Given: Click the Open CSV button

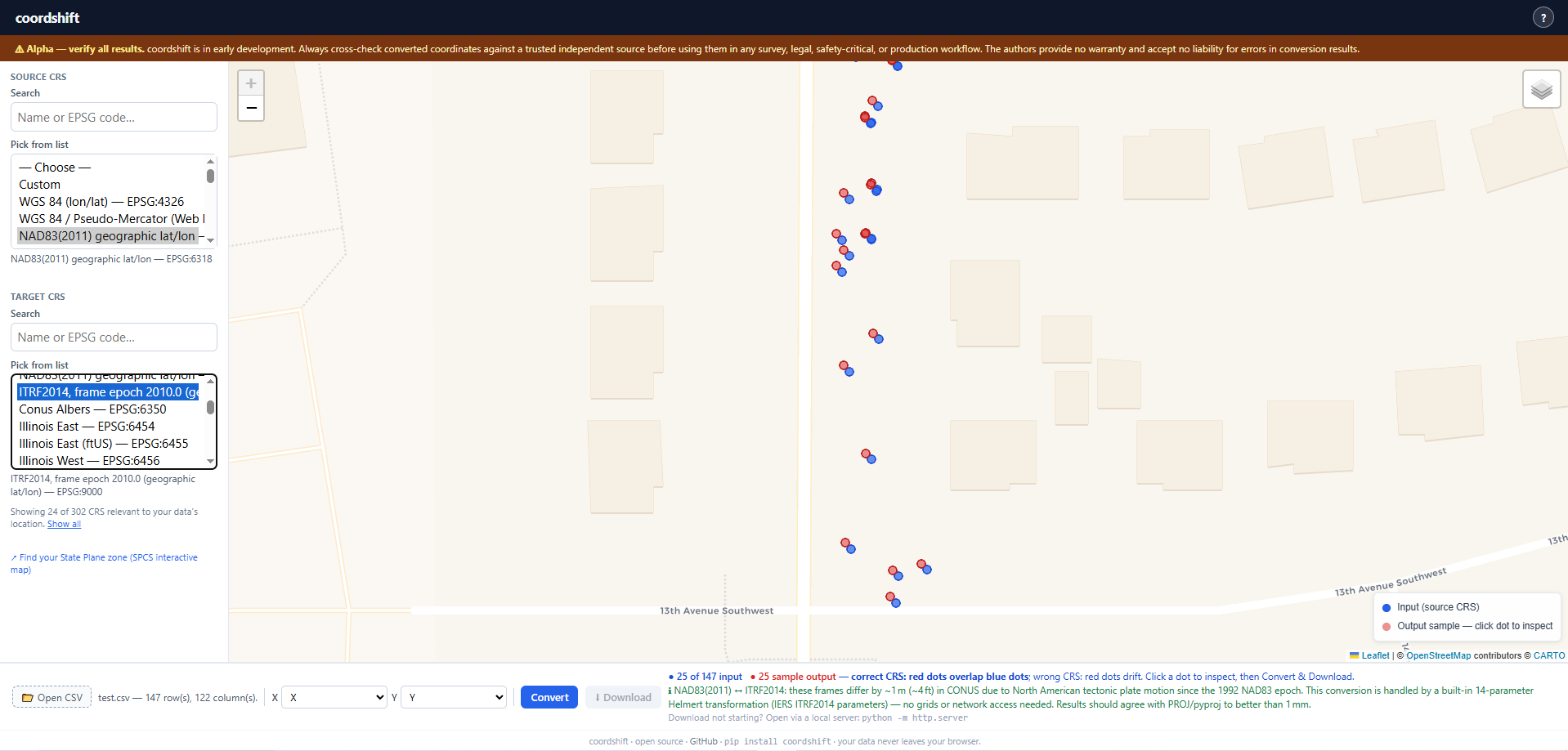Looking at the screenshot, I should click(x=52, y=697).
